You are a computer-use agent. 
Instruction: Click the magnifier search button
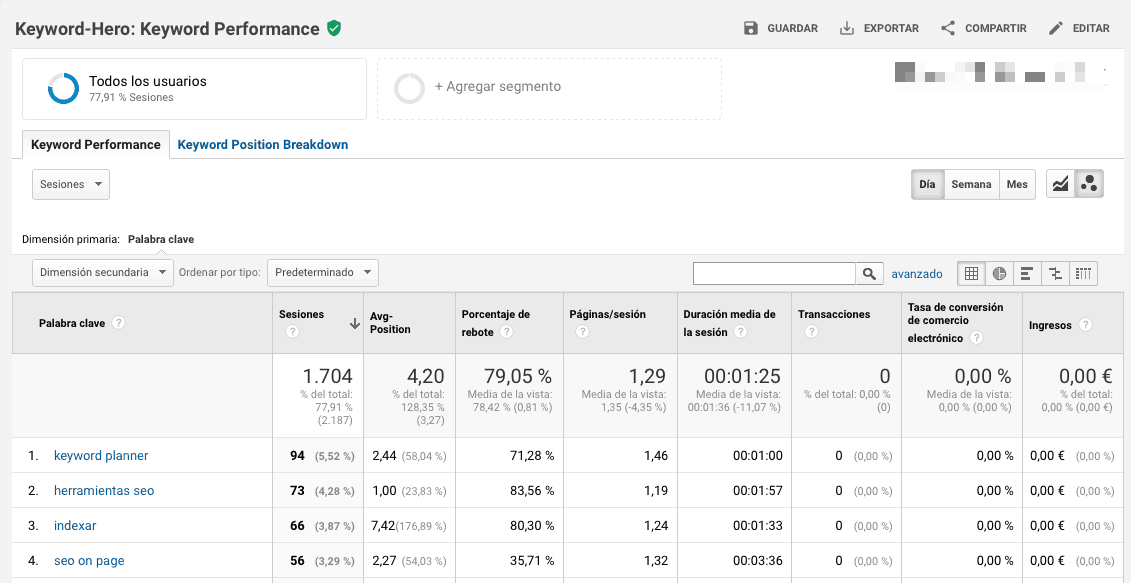click(x=870, y=273)
